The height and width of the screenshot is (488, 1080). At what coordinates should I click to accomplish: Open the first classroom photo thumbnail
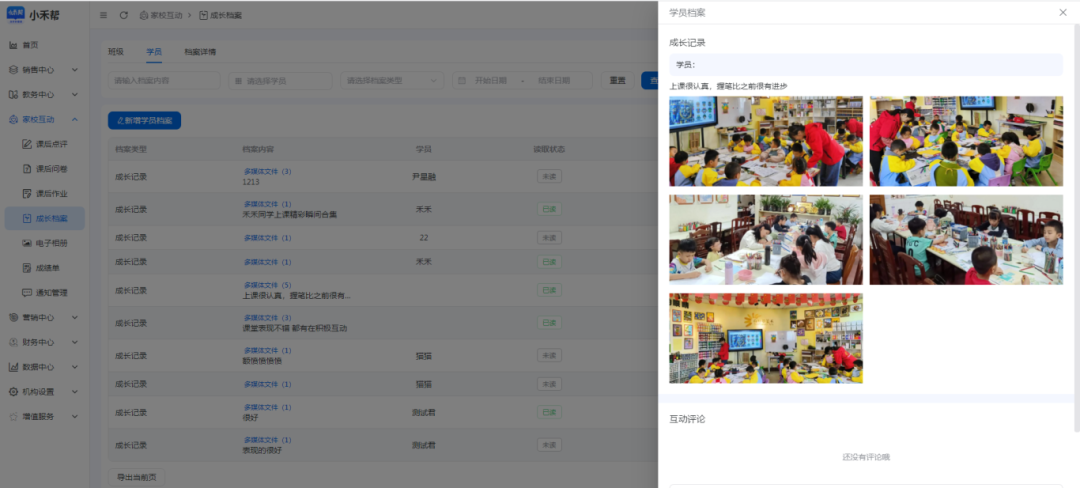tap(765, 141)
